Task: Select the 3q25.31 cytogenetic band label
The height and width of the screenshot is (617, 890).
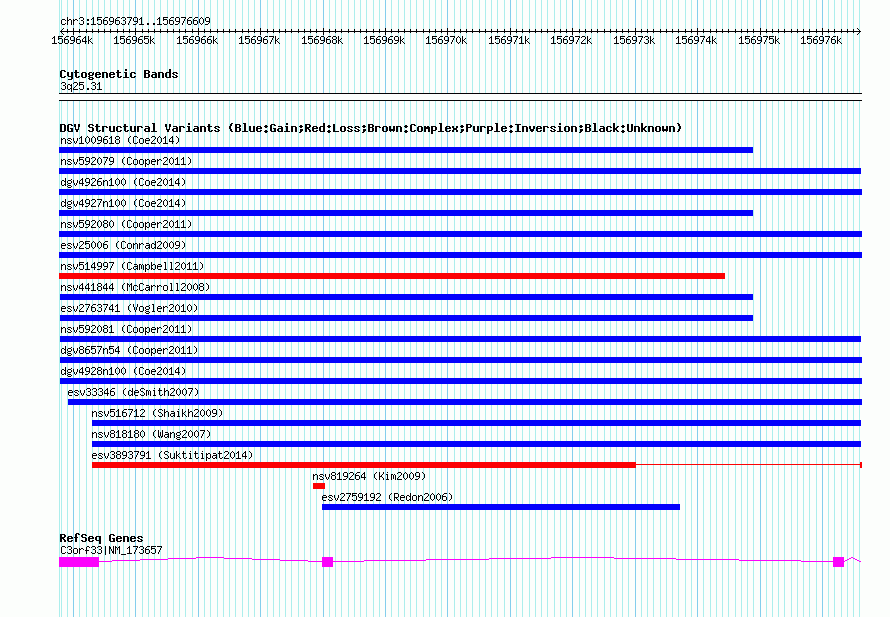Action: click(x=81, y=87)
